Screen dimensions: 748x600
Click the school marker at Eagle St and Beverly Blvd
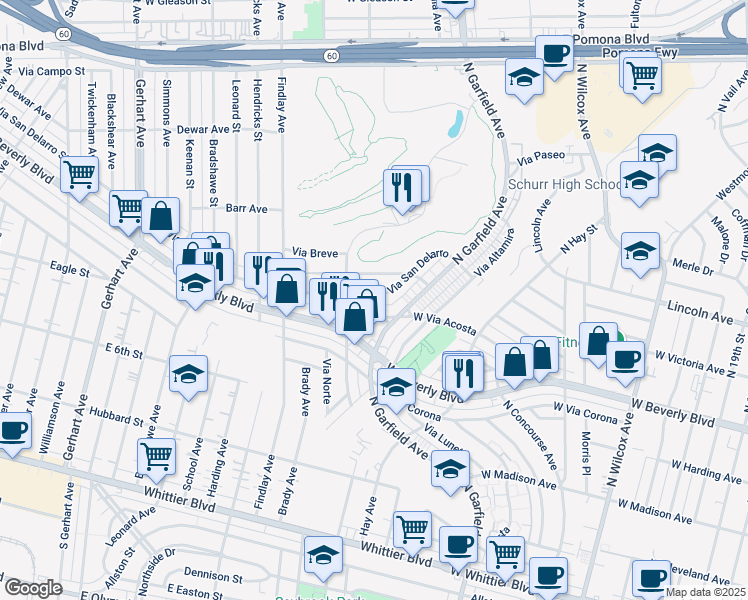coord(195,286)
